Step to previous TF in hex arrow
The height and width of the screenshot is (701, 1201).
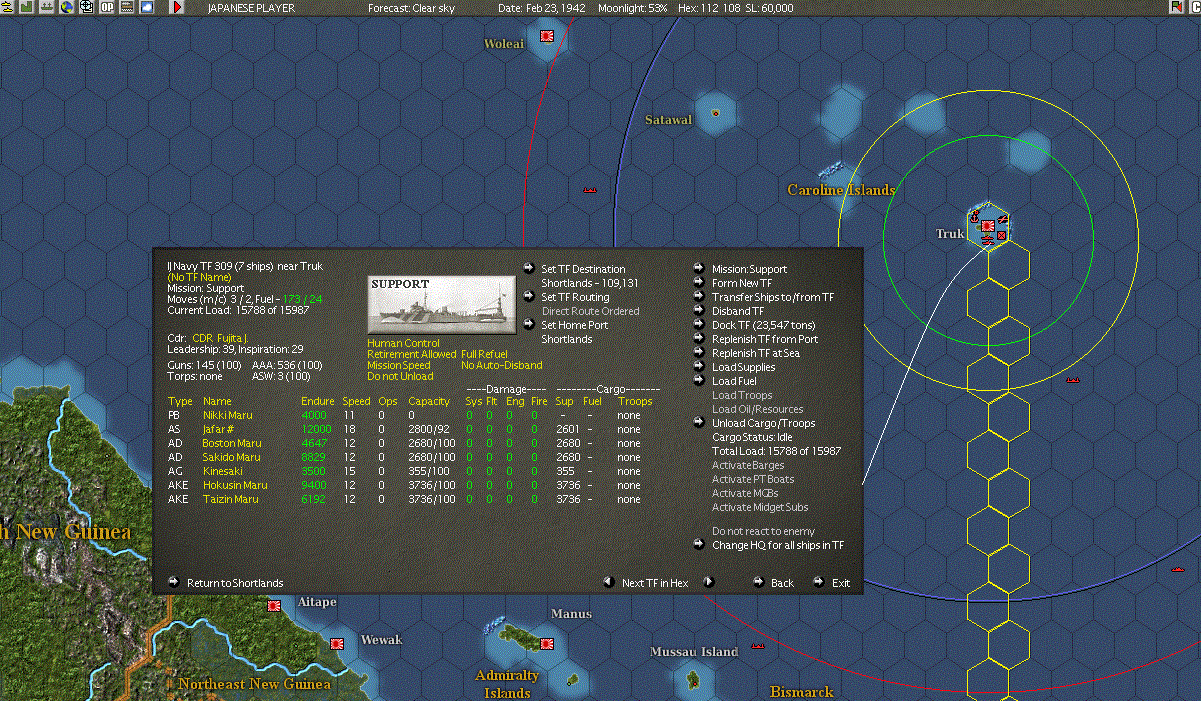tap(608, 582)
